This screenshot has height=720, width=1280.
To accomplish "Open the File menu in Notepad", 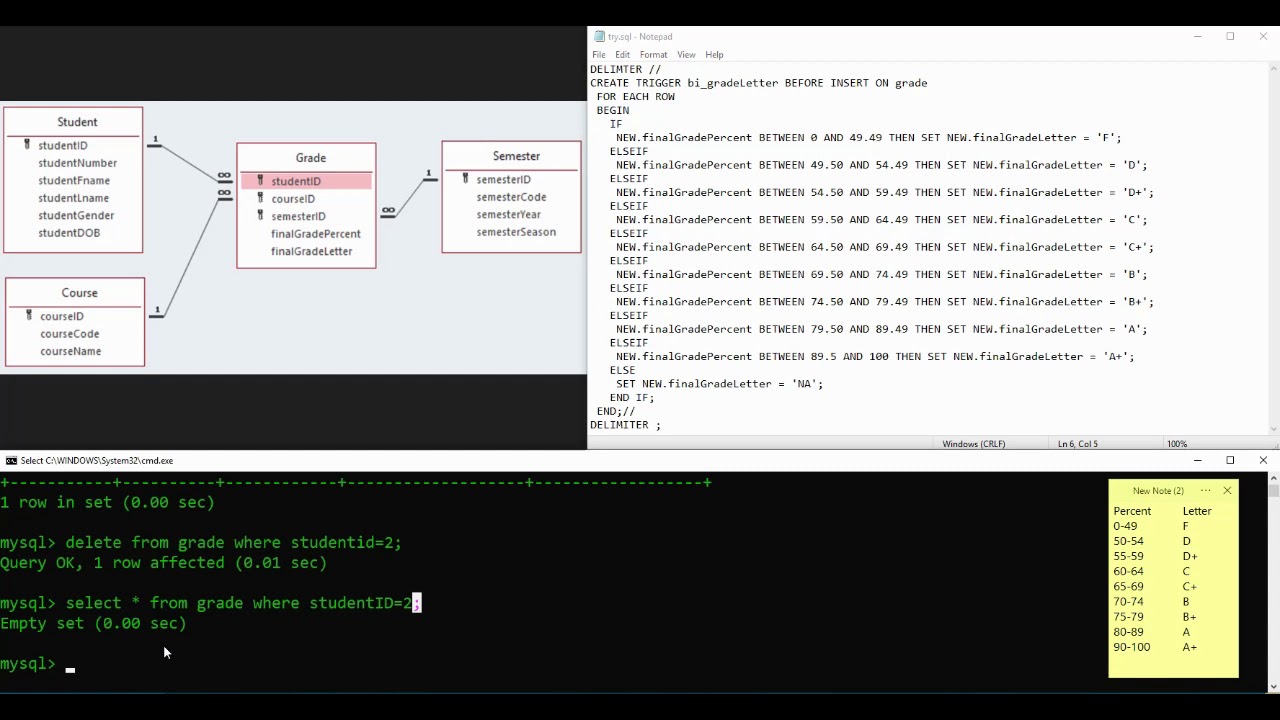I will coord(598,55).
